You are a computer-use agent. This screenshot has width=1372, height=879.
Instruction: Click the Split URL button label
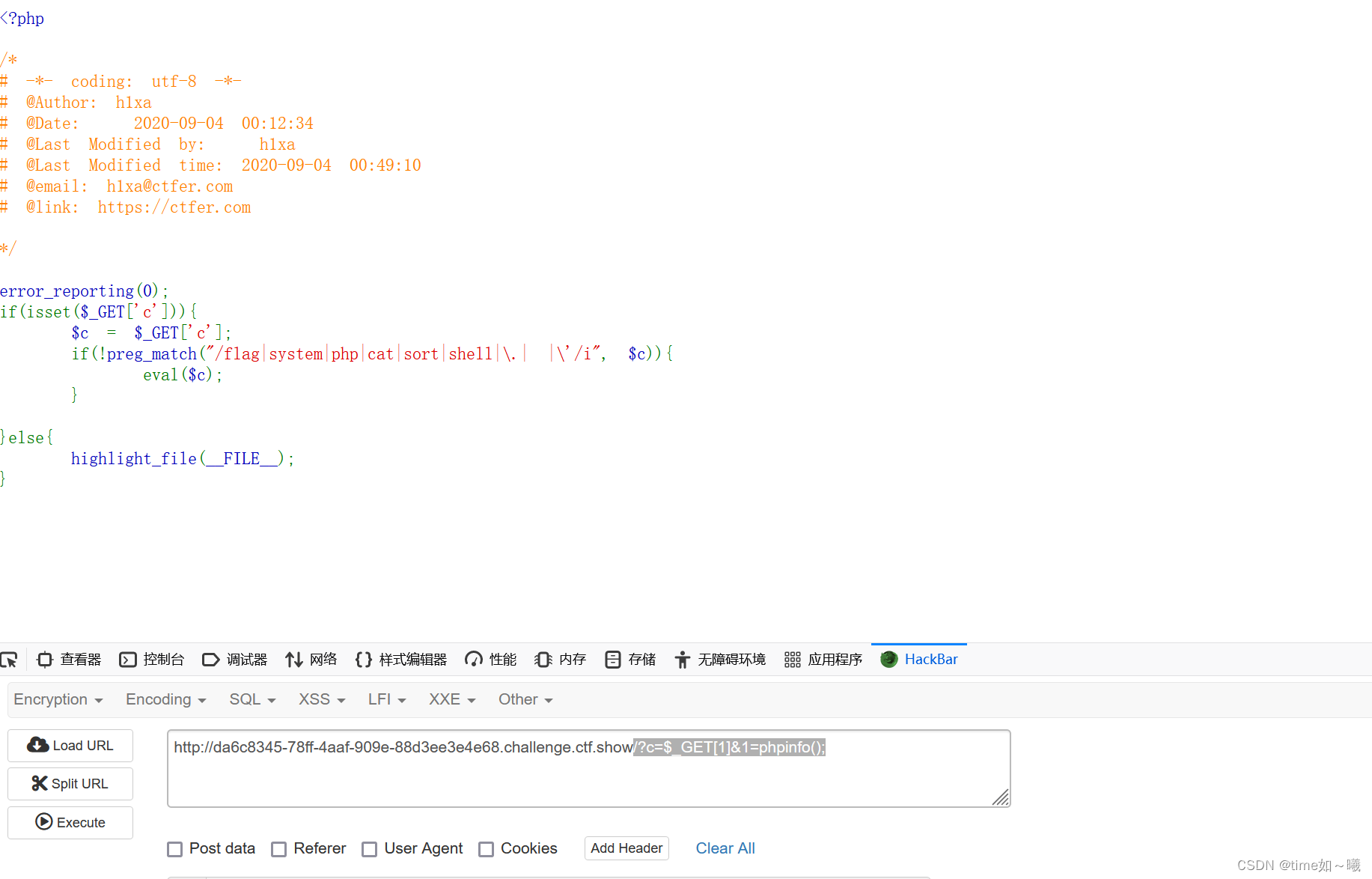click(80, 784)
